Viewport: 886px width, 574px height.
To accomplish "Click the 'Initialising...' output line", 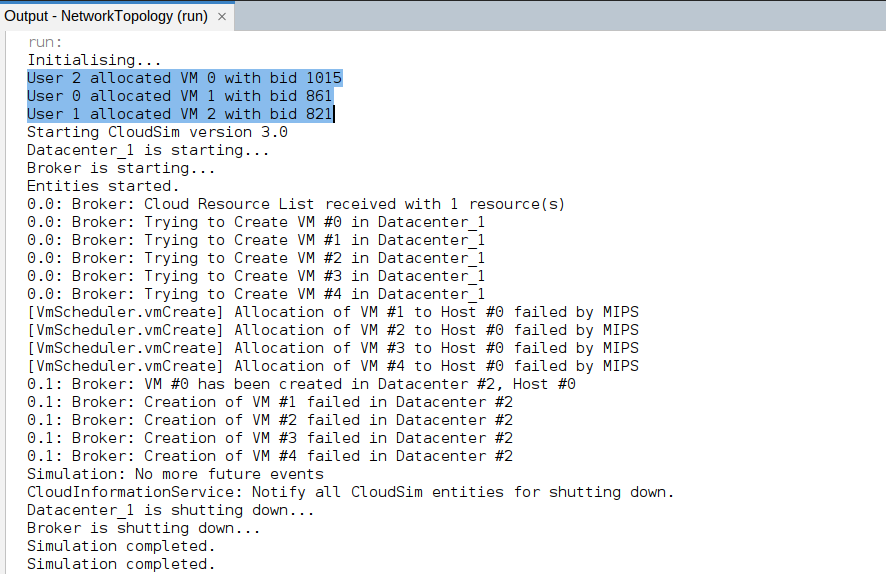I will point(94,60).
